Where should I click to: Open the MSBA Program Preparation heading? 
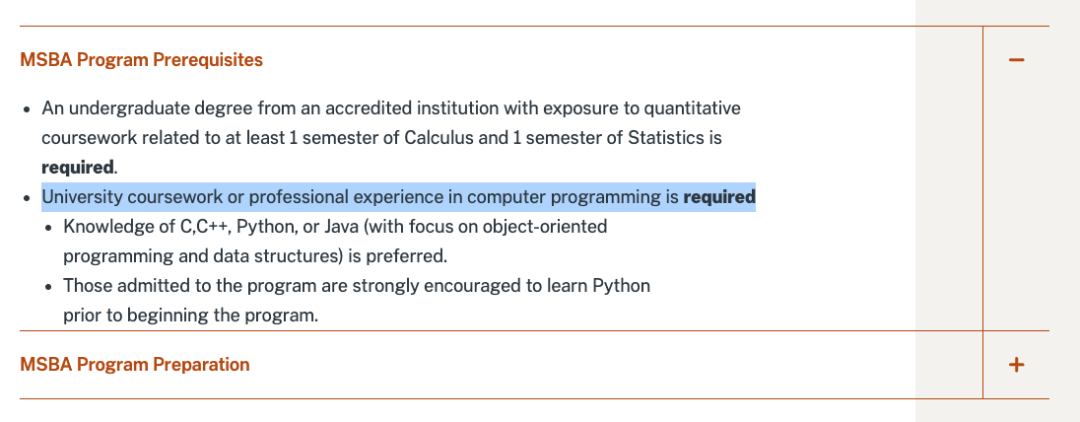pyautogui.click(x=135, y=364)
